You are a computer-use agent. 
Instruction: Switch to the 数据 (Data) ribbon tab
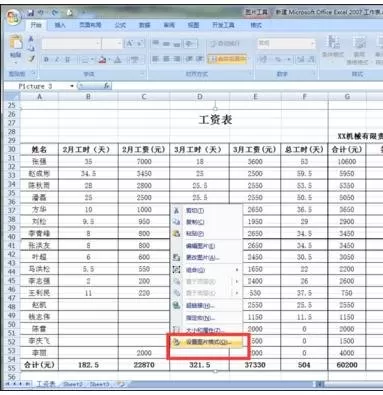tap(144, 25)
